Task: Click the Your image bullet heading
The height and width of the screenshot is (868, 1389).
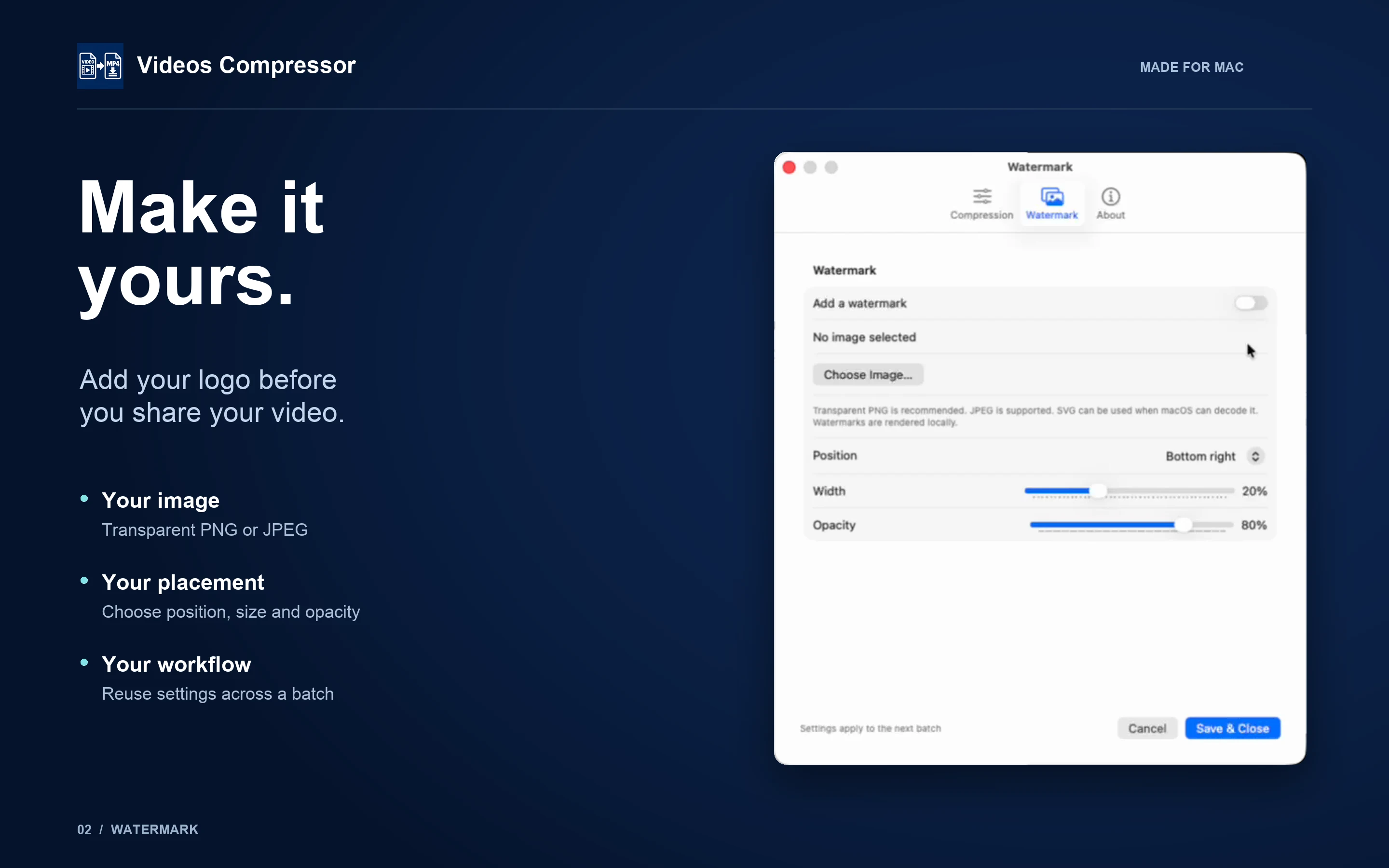Action: [x=161, y=501]
